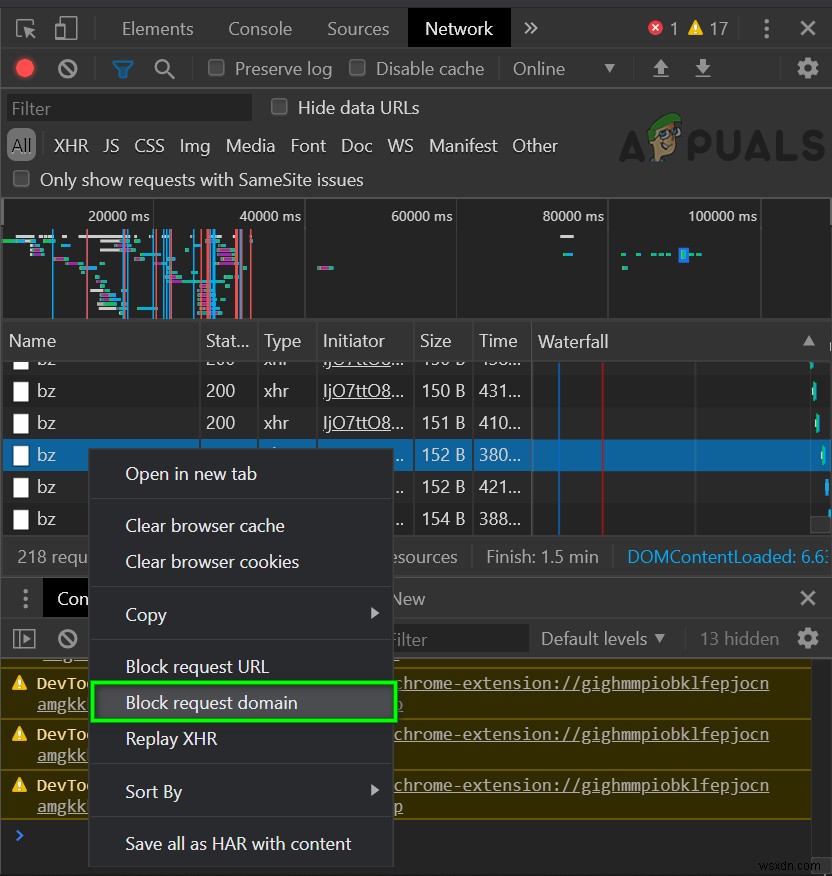Open the Online throttling dropdown

[552, 69]
